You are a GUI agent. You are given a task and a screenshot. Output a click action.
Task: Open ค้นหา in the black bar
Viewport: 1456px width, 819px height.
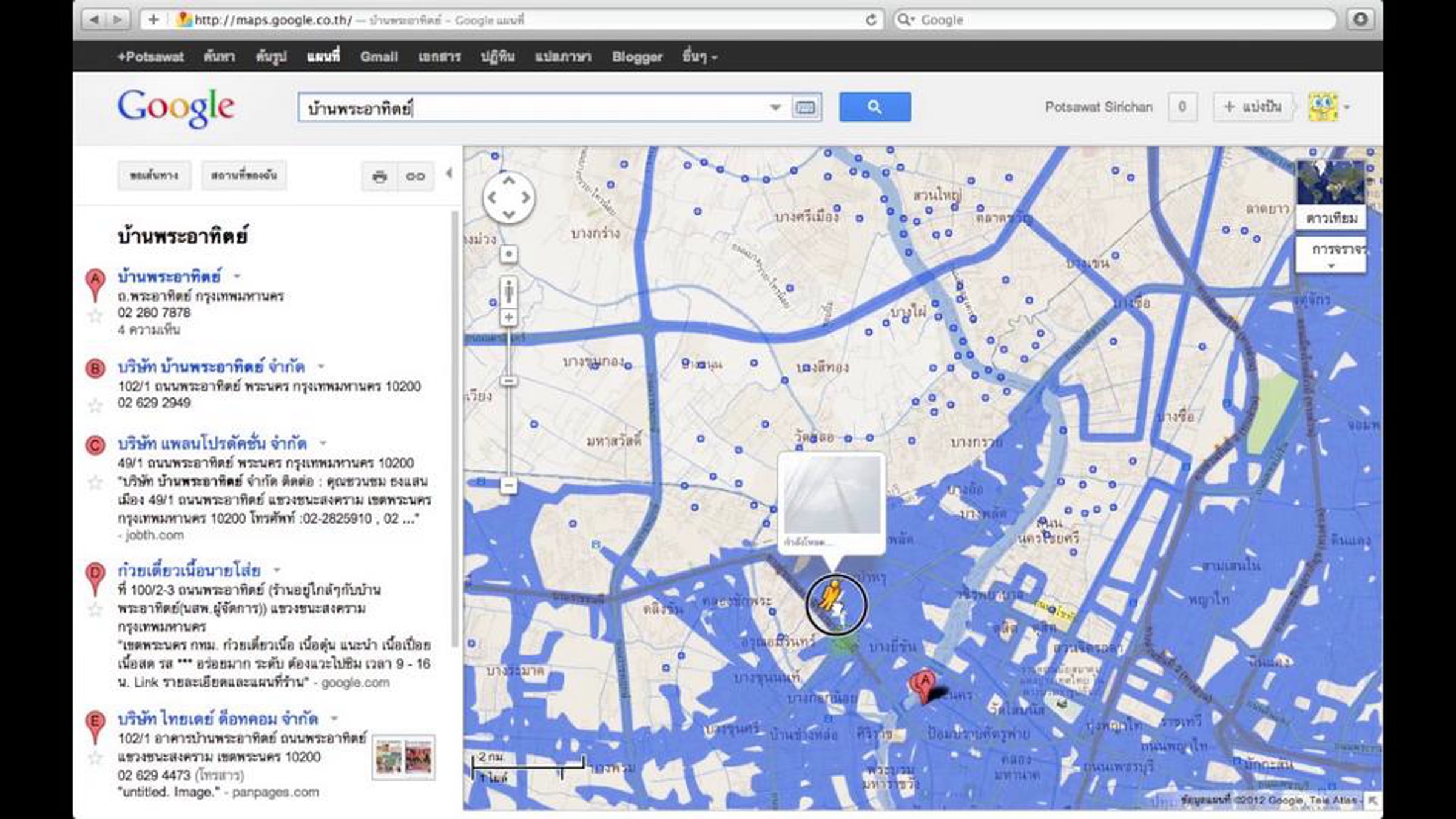coord(220,56)
